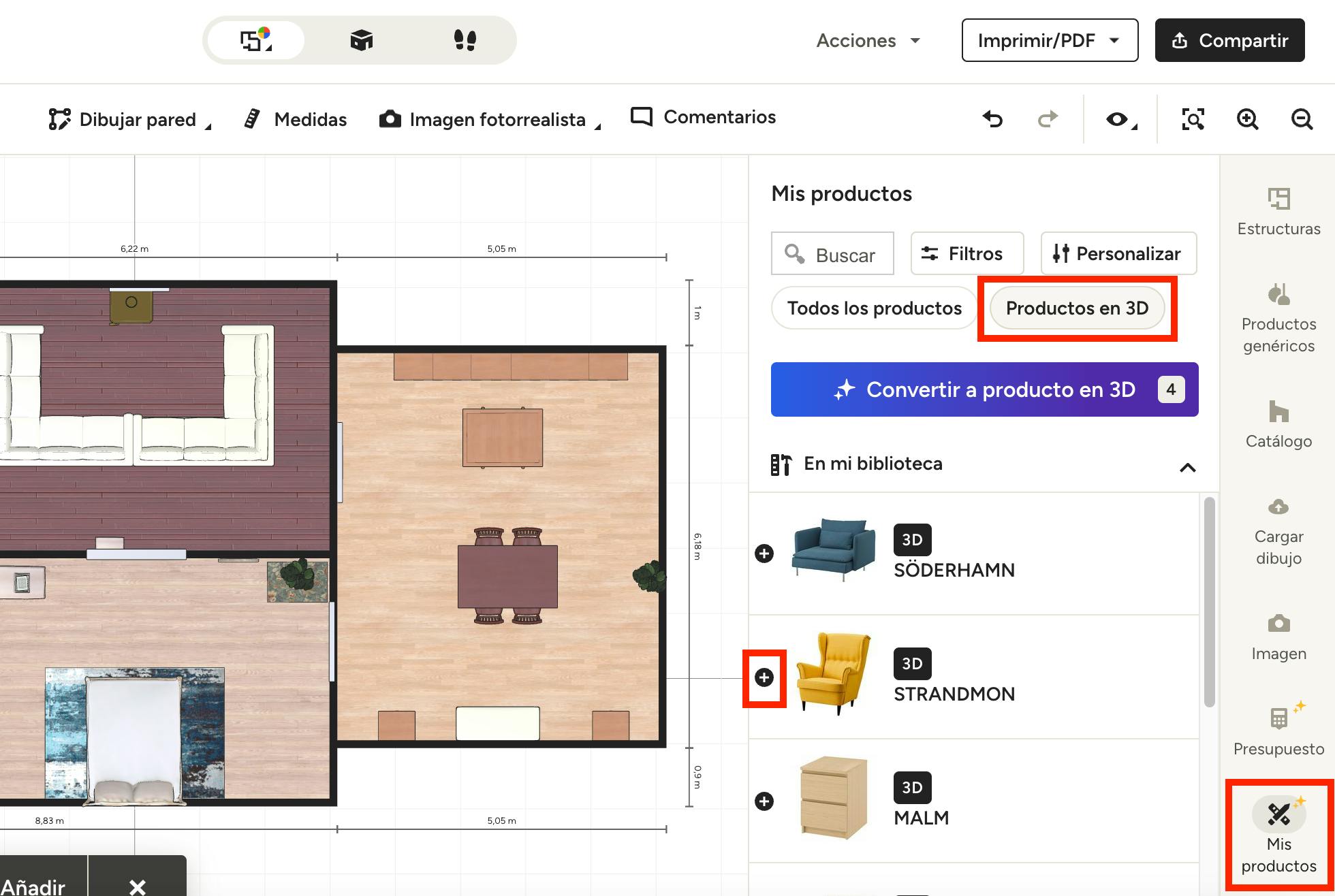Click the zoom-to-fit frame icon

(x=1193, y=119)
